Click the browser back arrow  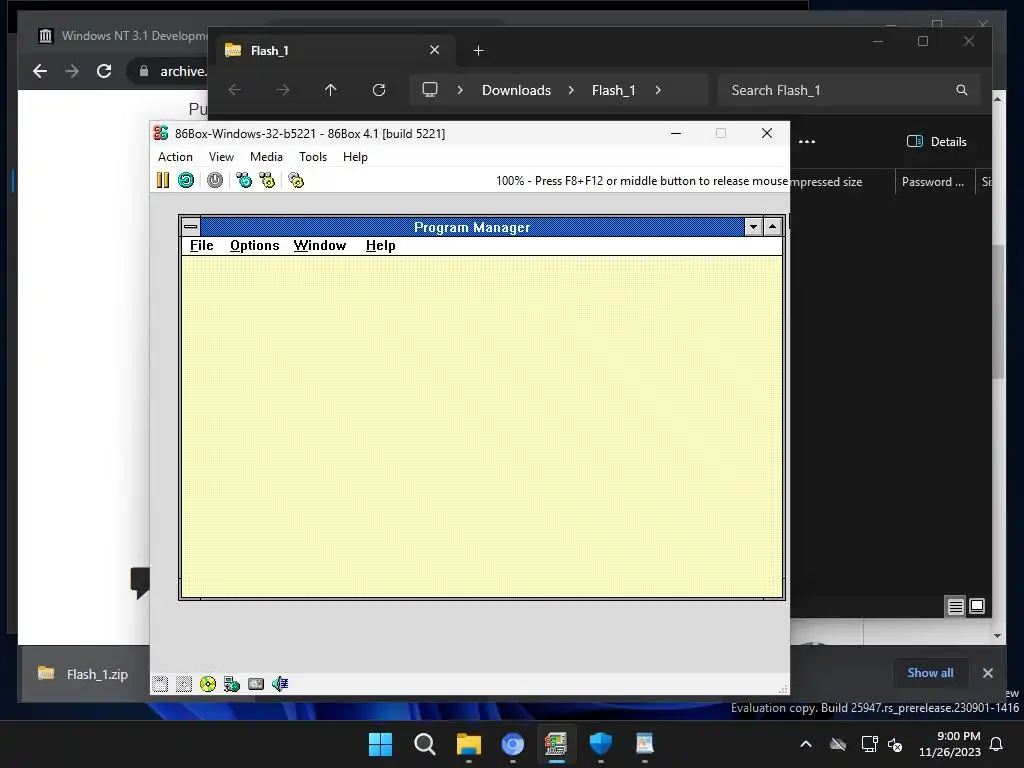click(x=40, y=71)
